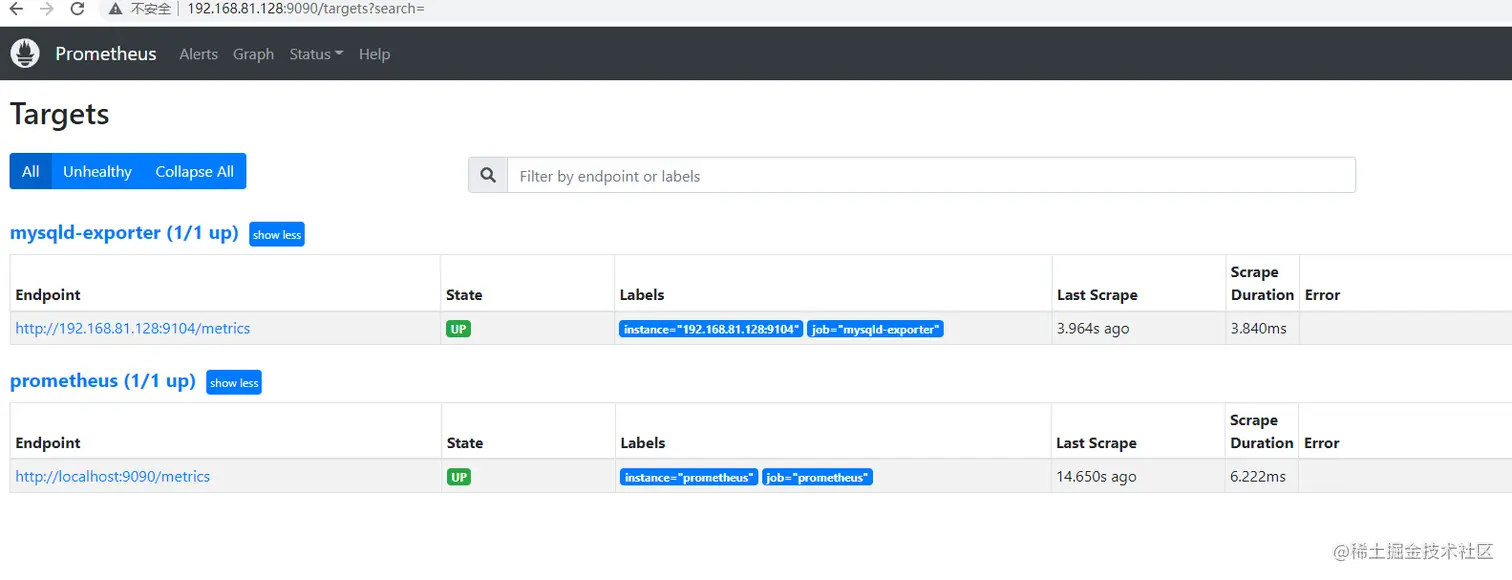Open the Help page

click(x=374, y=54)
